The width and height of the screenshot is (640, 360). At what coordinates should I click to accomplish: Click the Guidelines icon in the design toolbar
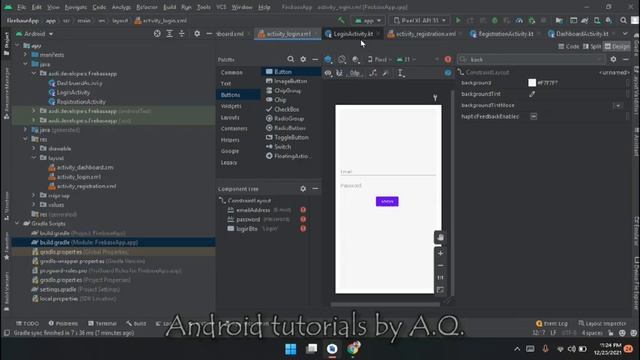click(x=401, y=73)
